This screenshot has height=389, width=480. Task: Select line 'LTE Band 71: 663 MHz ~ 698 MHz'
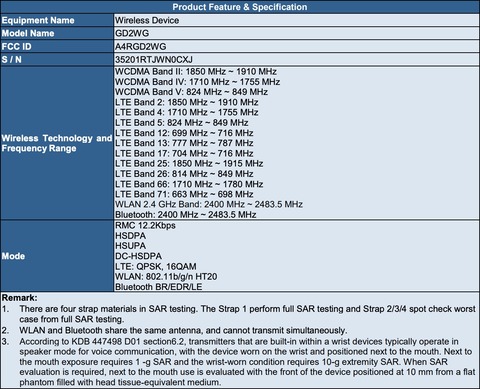point(184,194)
